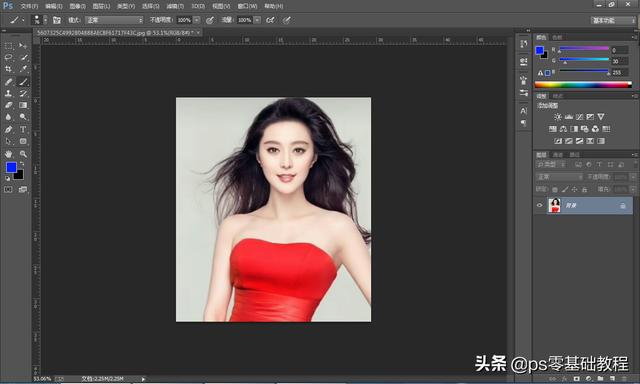
Task: Select the Quick Selection tool
Action: point(23,58)
